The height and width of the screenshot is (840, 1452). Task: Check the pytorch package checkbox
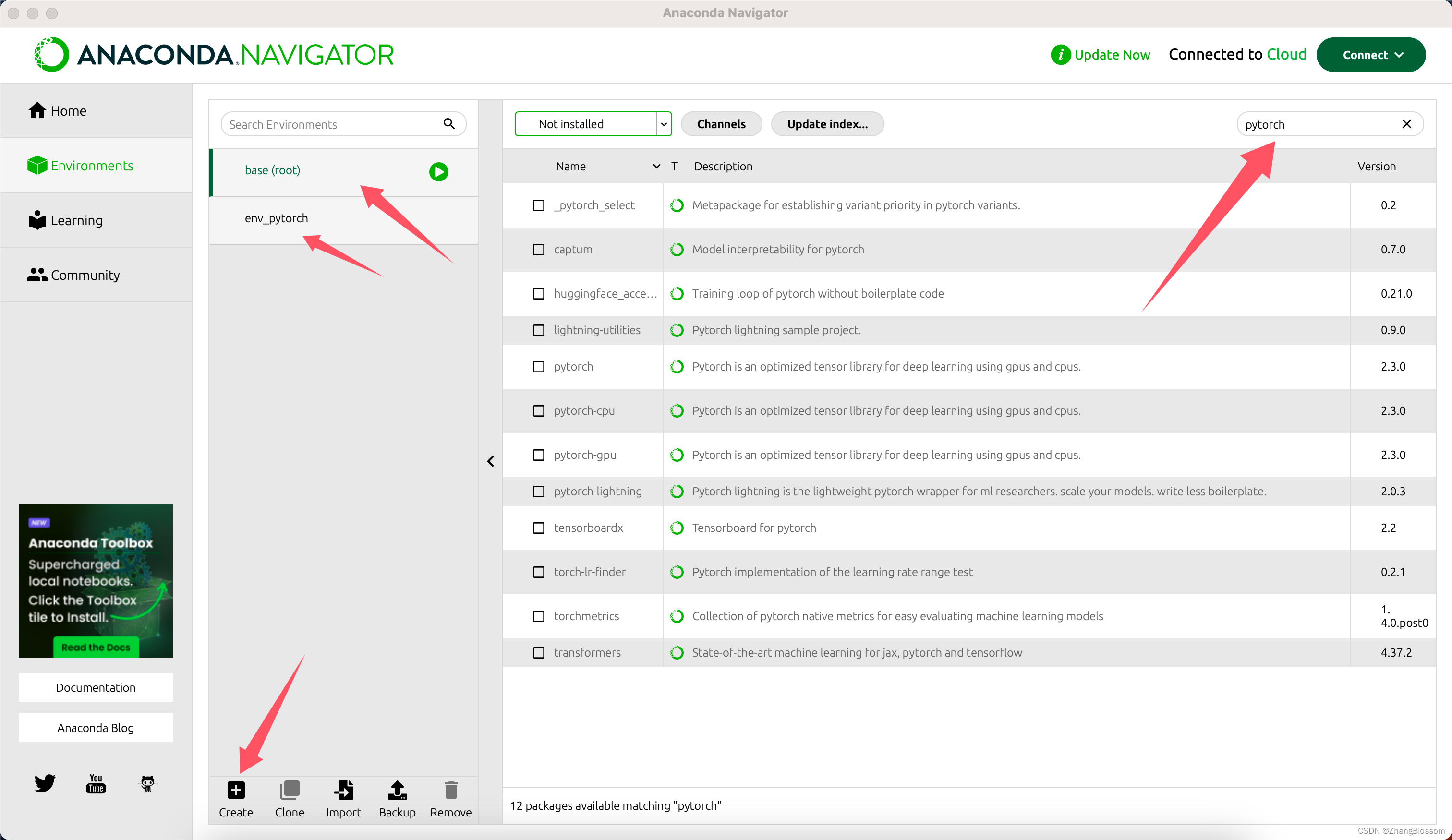coord(538,366)
